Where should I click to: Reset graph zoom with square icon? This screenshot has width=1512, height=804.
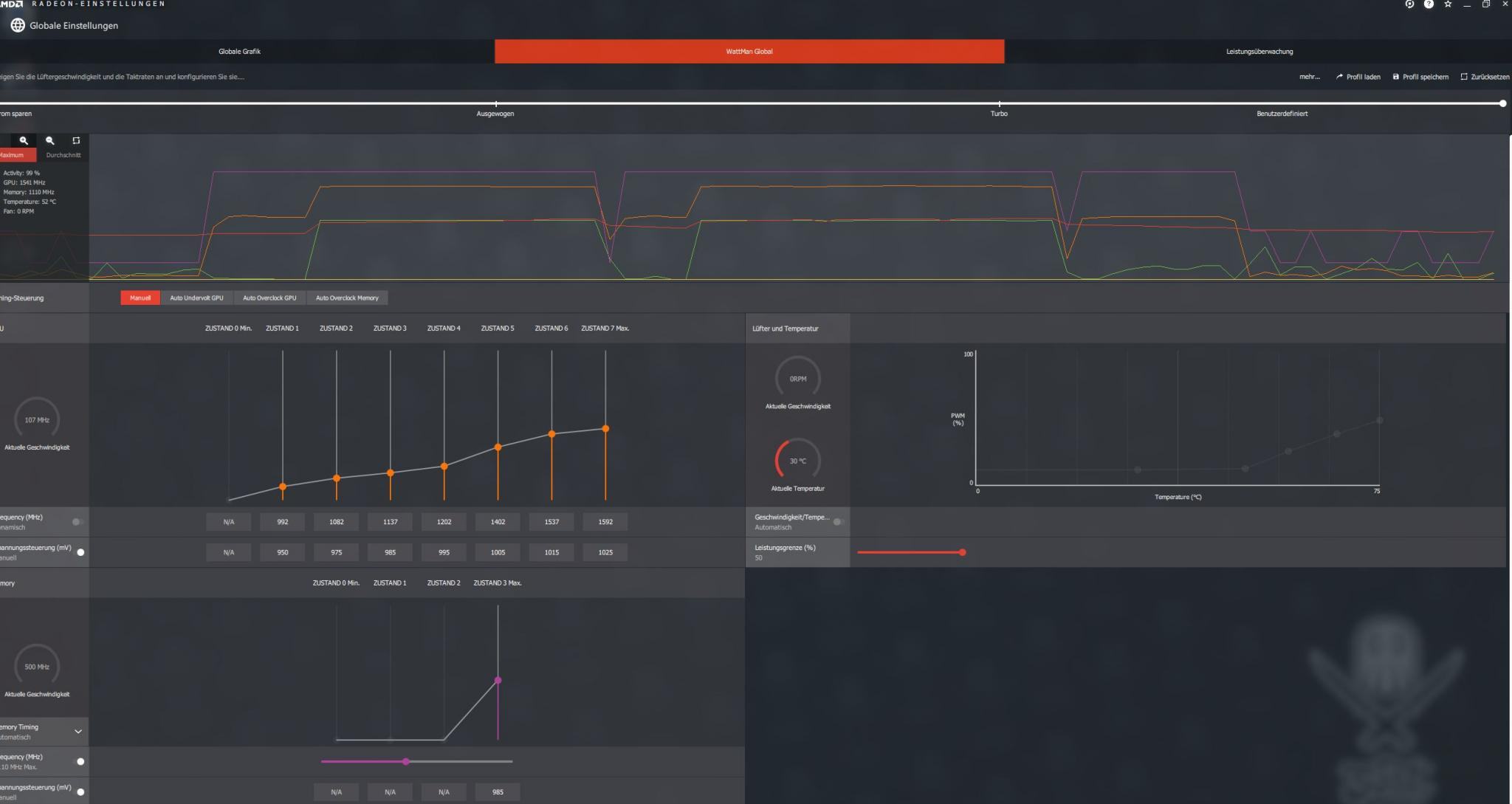point(76,140)
